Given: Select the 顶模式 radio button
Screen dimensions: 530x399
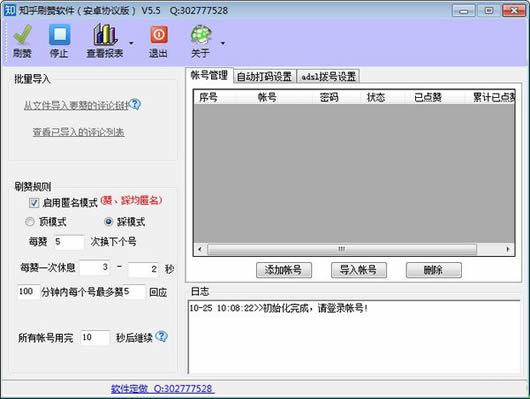Looking at the screenshot, I should coord(30,222).
